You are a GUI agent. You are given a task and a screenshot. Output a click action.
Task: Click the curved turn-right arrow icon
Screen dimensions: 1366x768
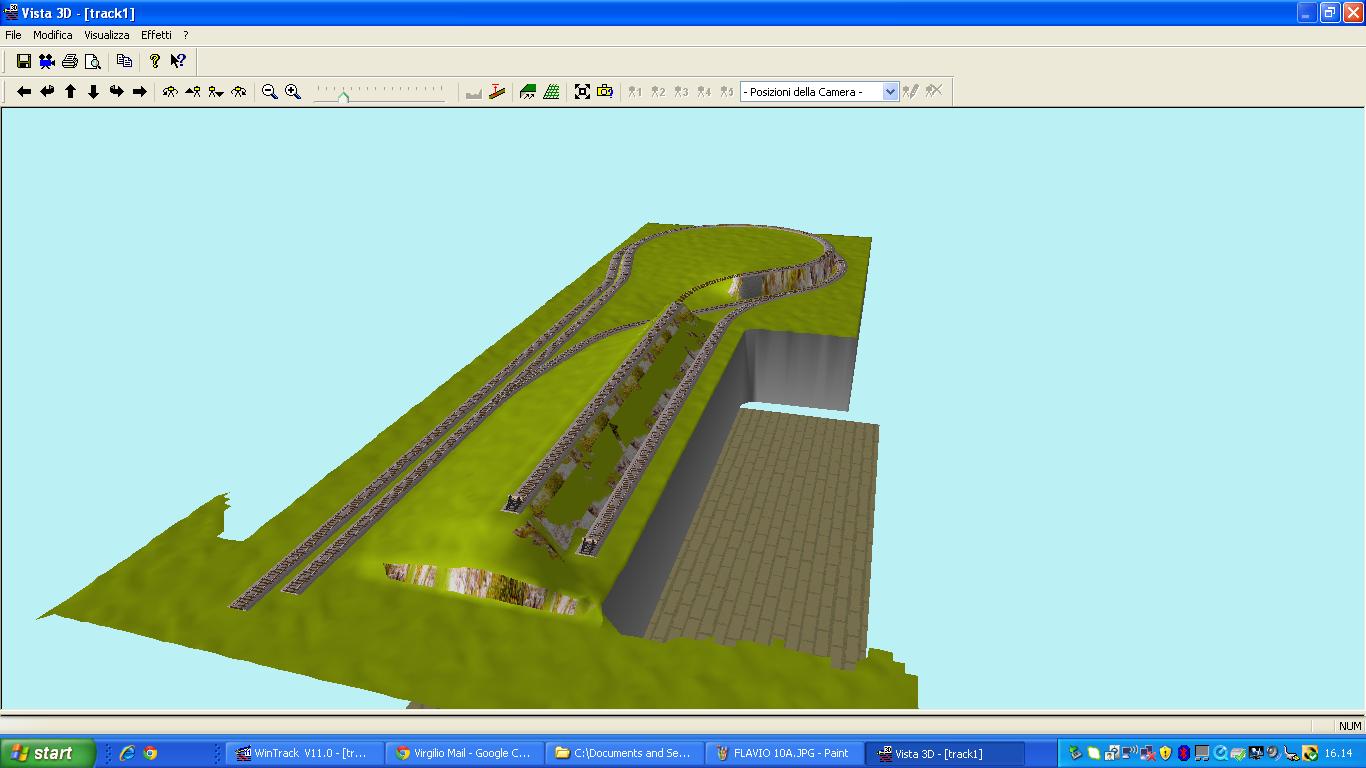(116, 91)
